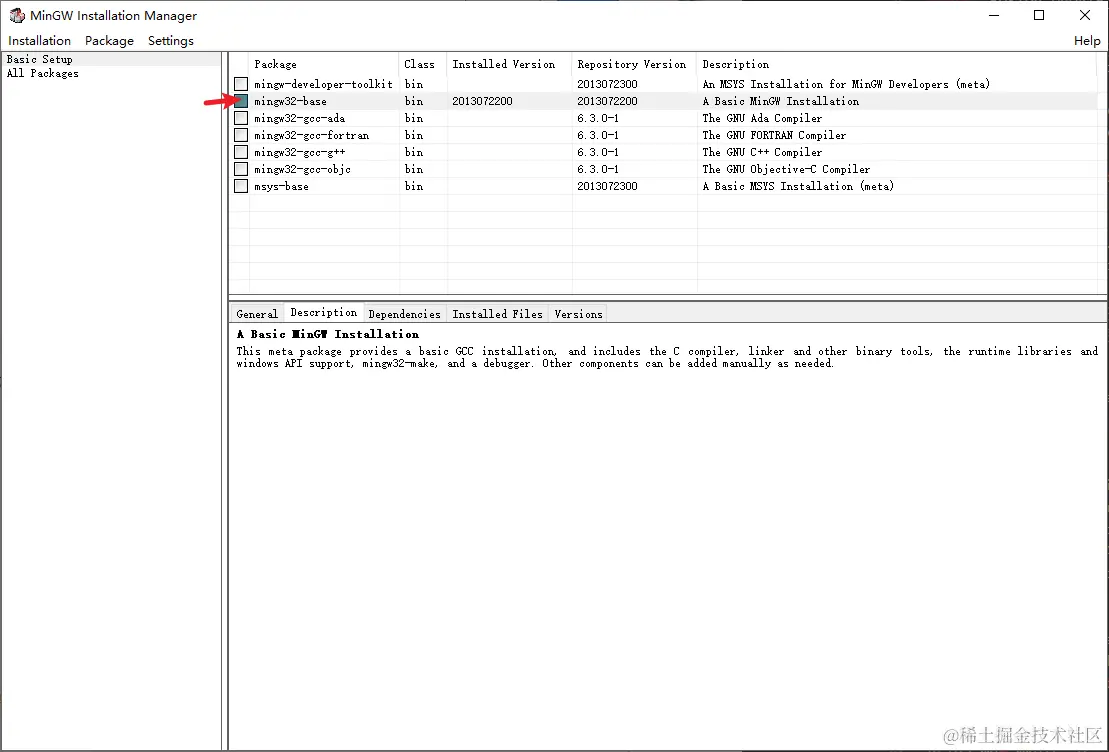Sort by the Class column header
Image resolution: width=1109 pixels, height=752 pixels.
[x=423, y=64]
